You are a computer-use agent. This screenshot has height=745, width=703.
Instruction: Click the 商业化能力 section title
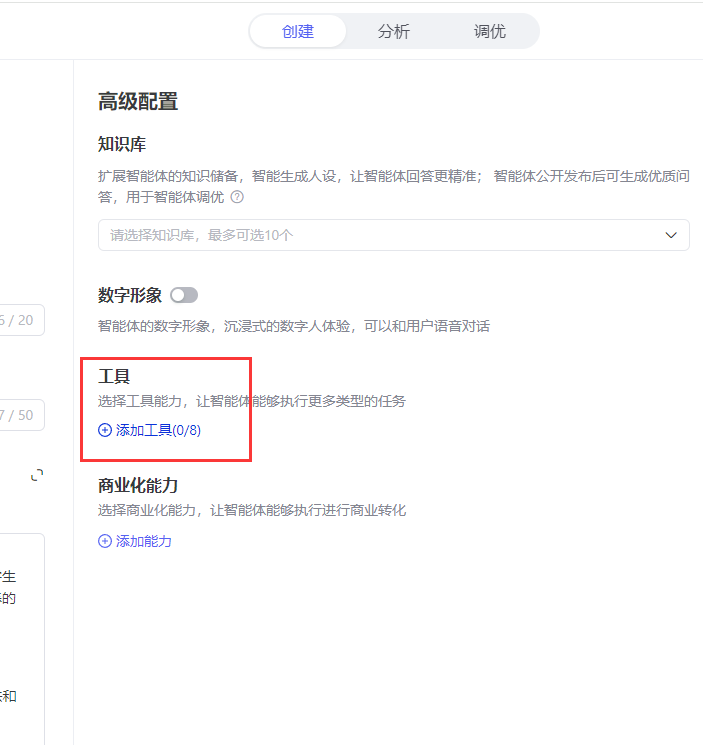138,486
